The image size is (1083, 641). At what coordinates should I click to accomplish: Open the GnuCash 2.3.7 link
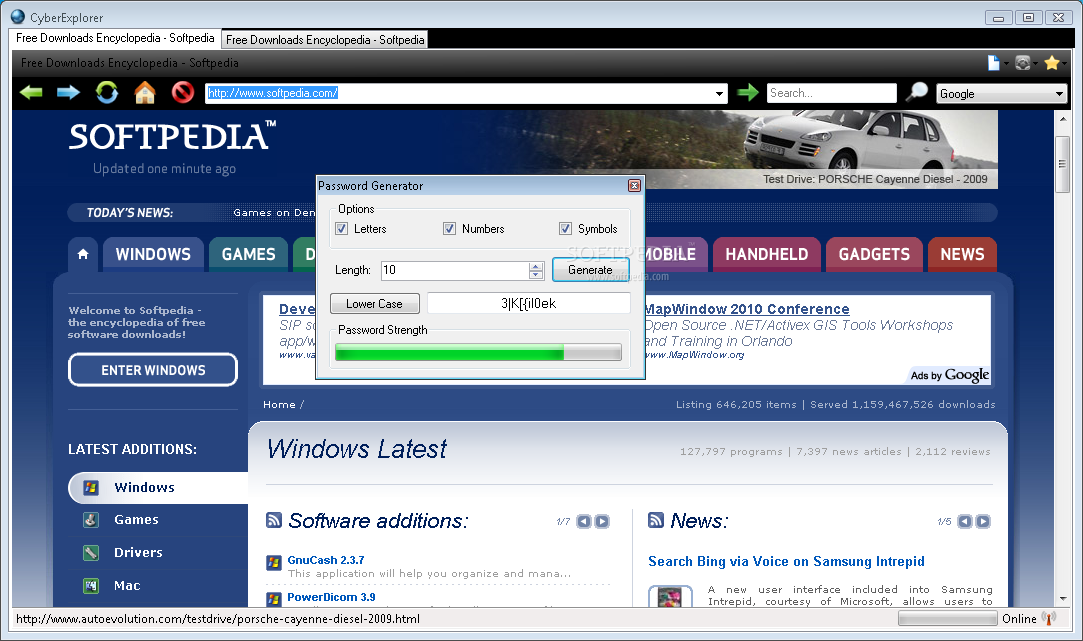tap(326, 560)
